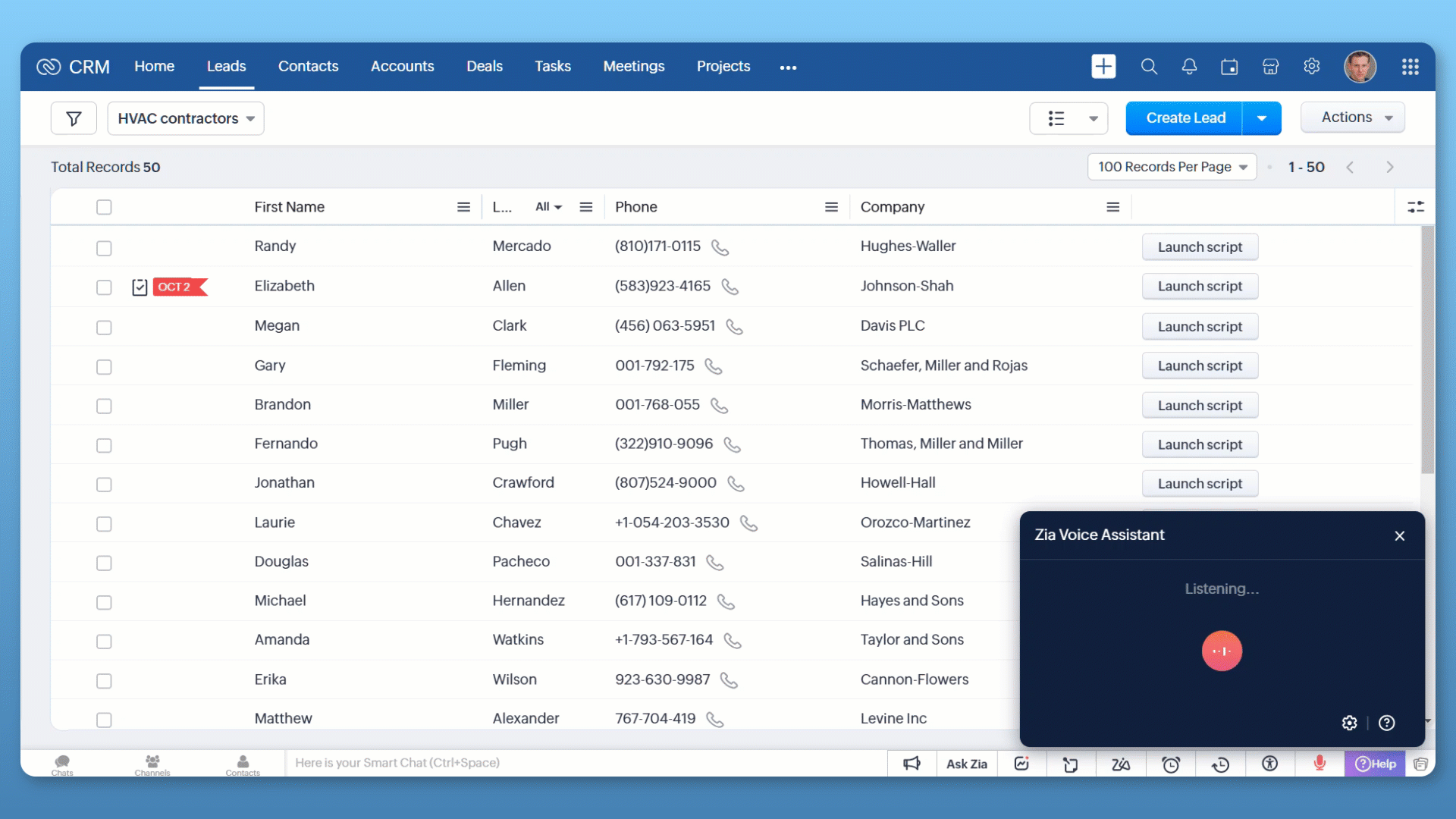Open the notifications bell
This screenshot has height=819, width=1456.
tap(1189, 67)
